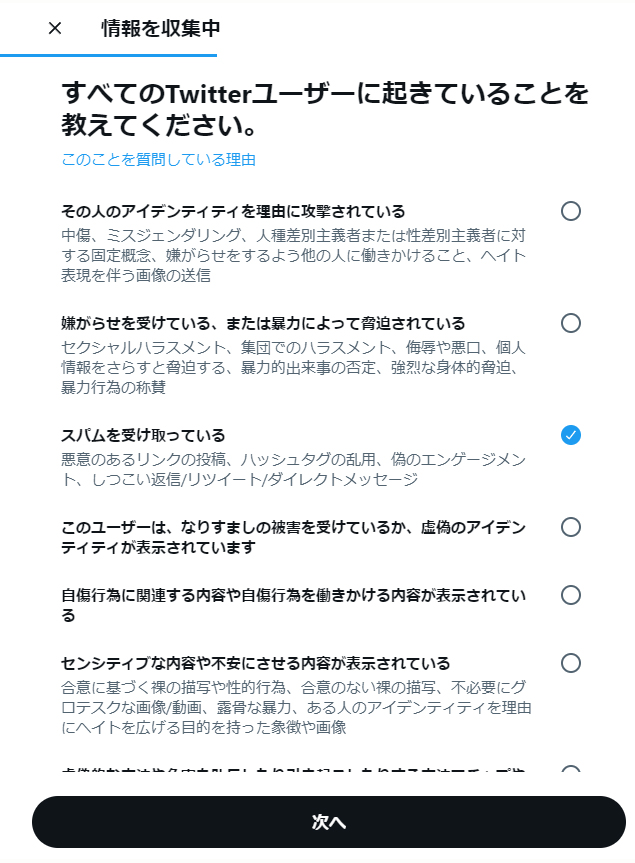Click the label 嫌がらせを受けている、または暴力によって脅迫されている
635x863 pixels.
click(x=263, y=323)
